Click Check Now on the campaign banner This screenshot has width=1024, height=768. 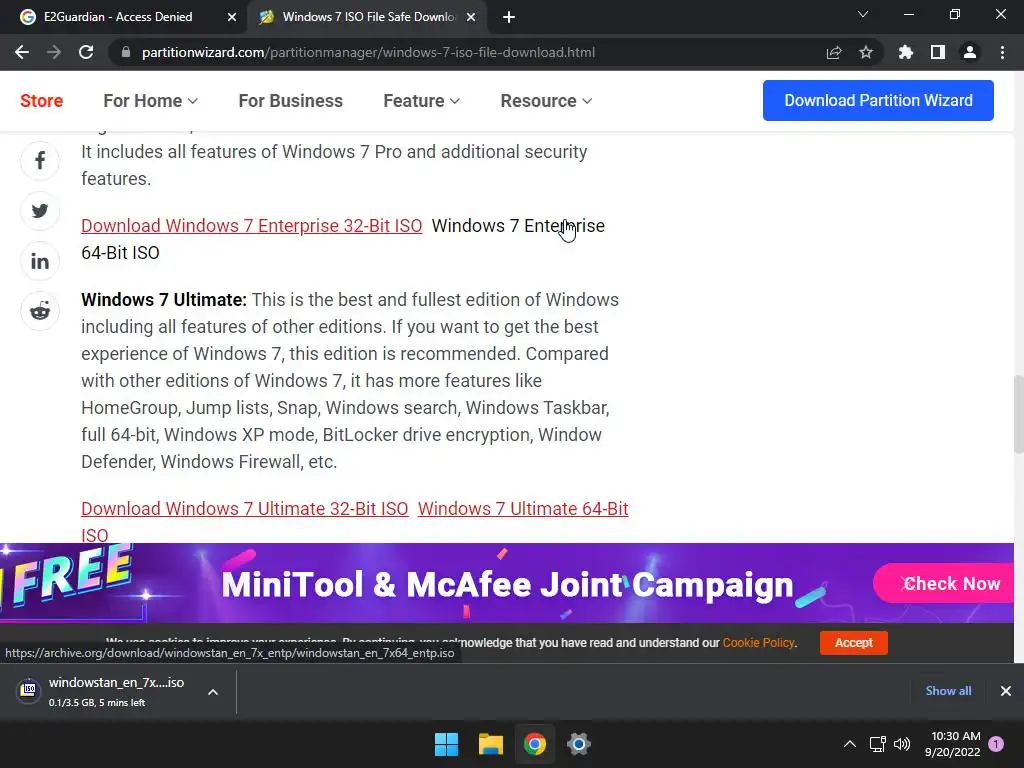click(x=946, y=583)
